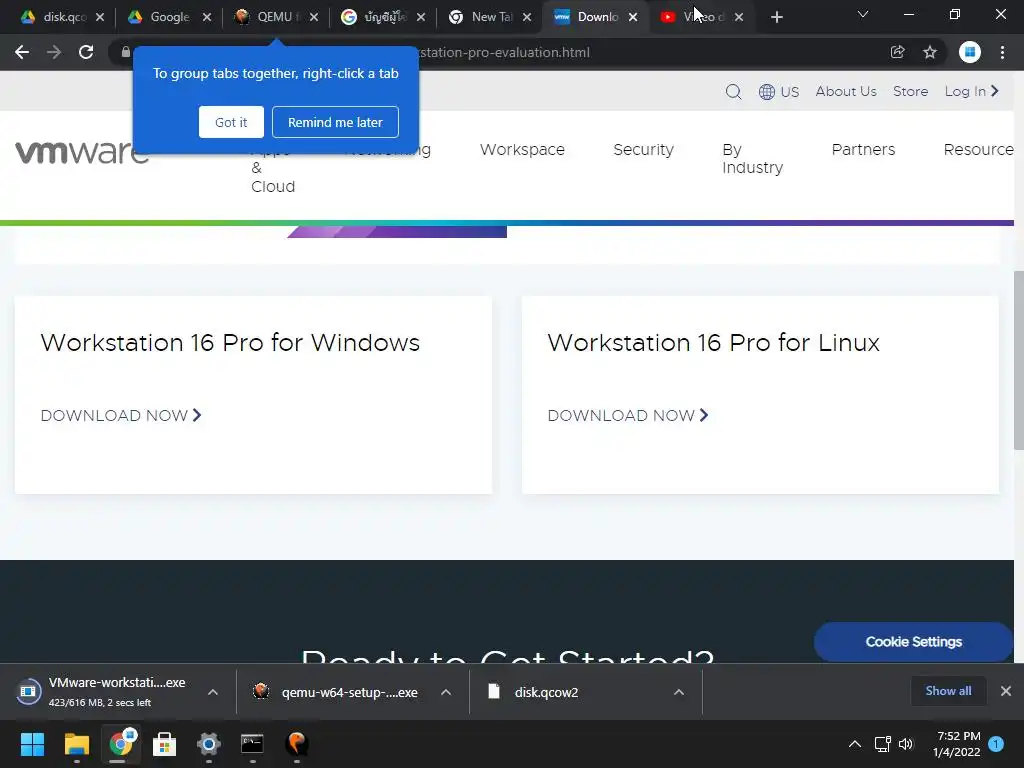Close the VMware Download tab

tap(633, 17)
